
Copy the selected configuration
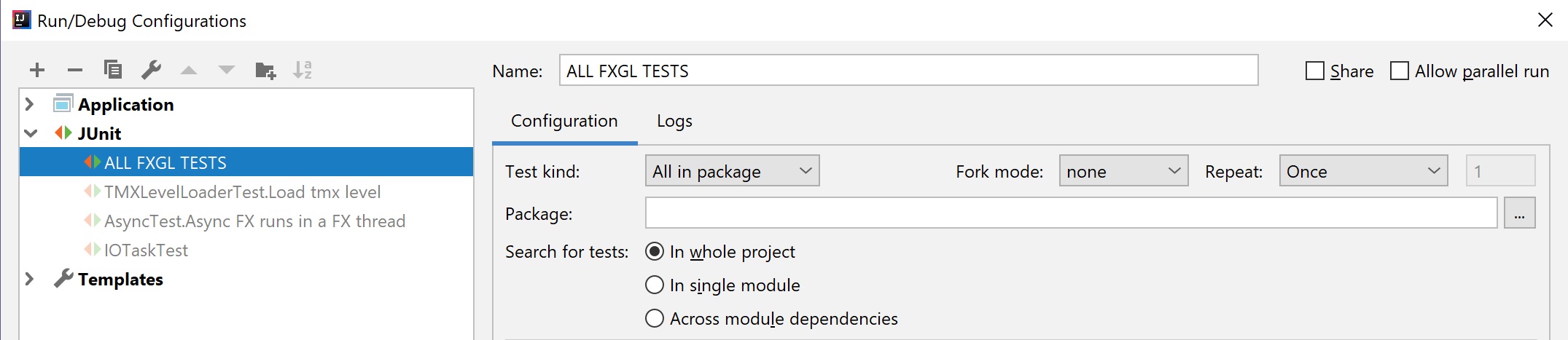tap(113, 70)
